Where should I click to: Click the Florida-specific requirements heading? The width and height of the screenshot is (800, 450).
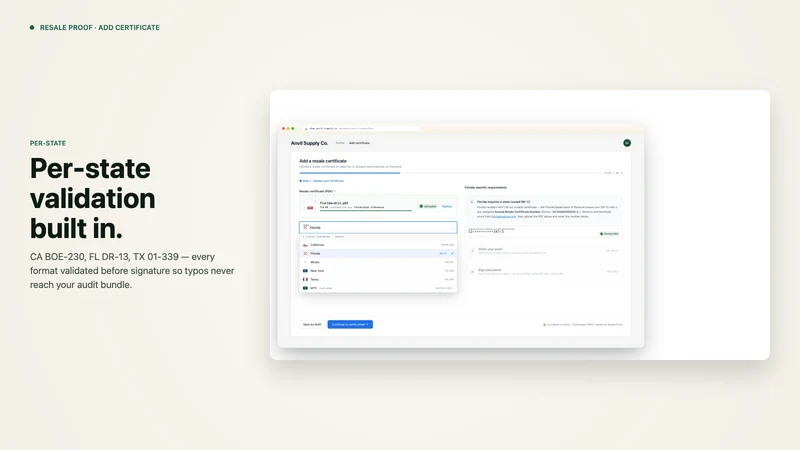485,187
